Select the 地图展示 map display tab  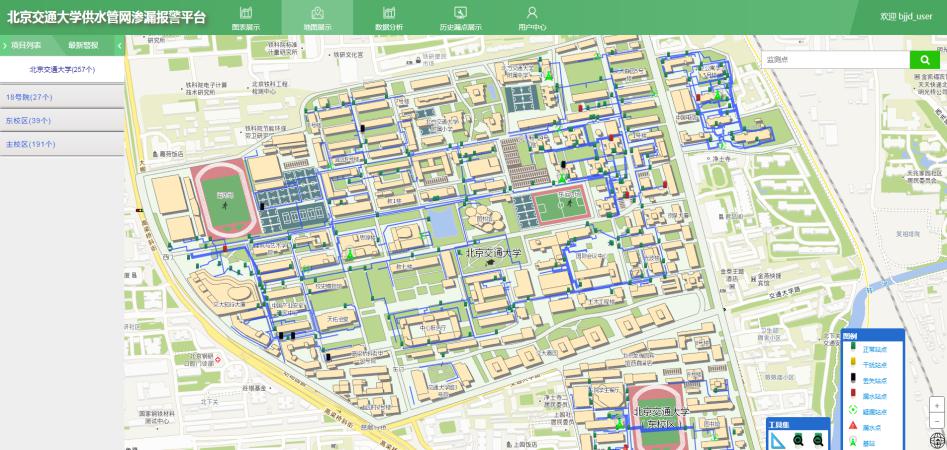point(317,18)
